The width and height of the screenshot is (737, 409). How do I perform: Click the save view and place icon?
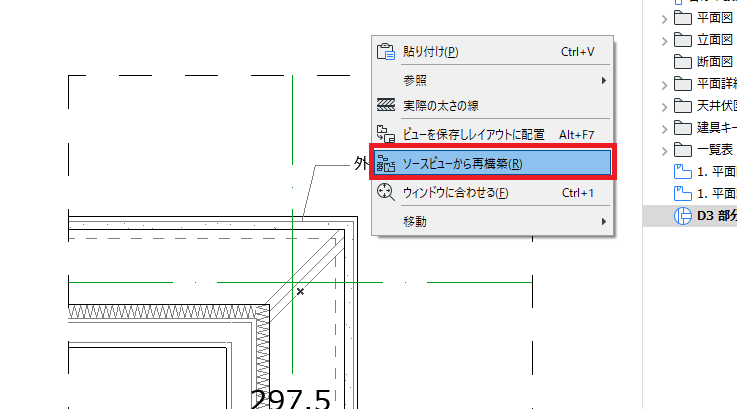[x=386, y=134]
